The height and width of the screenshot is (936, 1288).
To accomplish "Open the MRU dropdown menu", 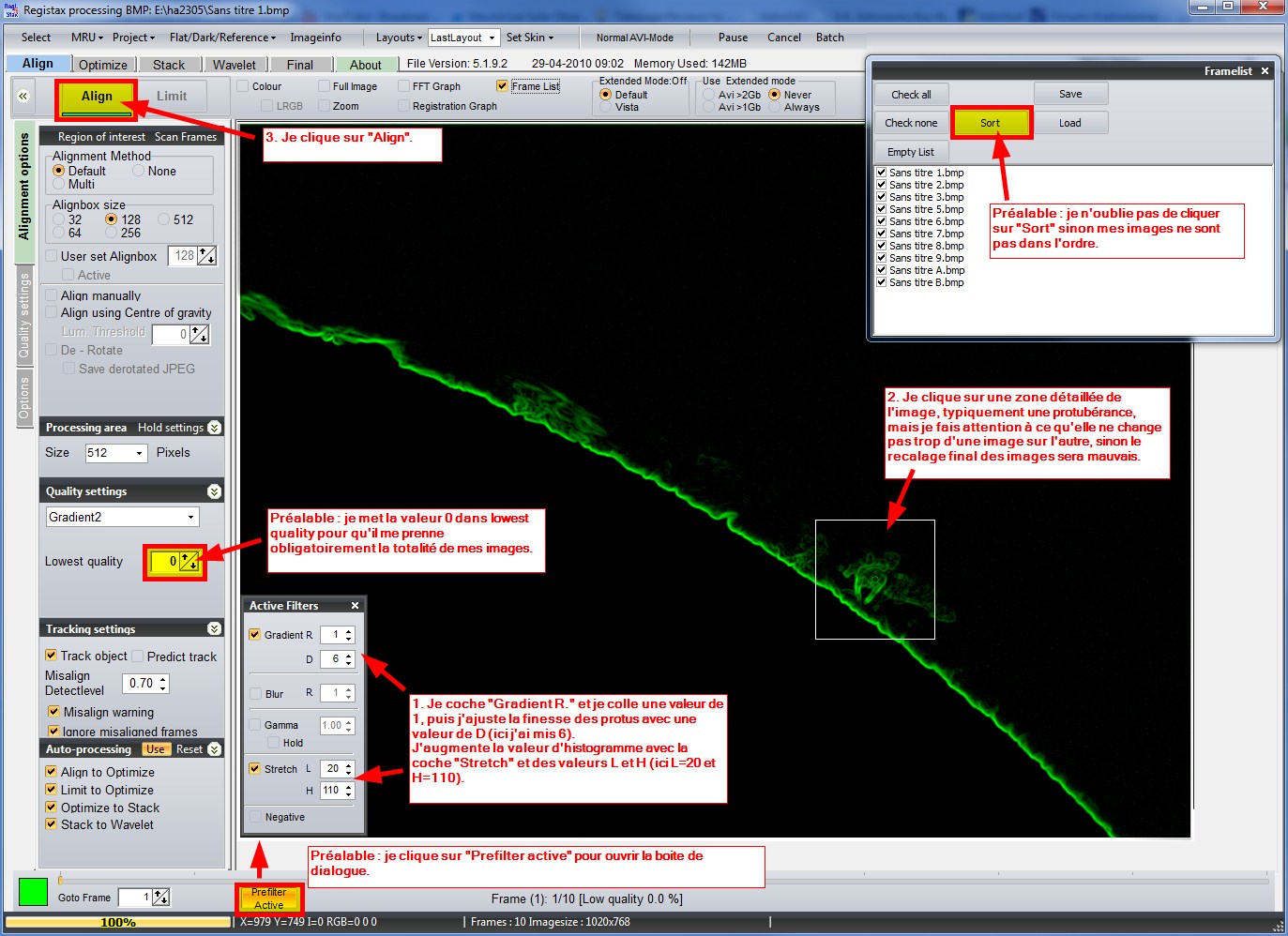I will click(86, 38).
